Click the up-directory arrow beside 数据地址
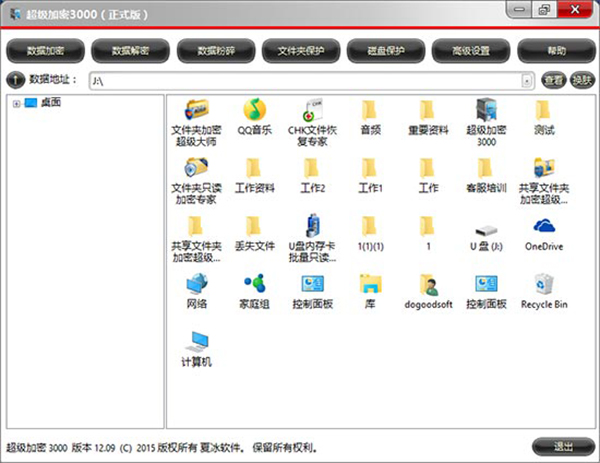The image size is (600, 463). click(15, 80)
